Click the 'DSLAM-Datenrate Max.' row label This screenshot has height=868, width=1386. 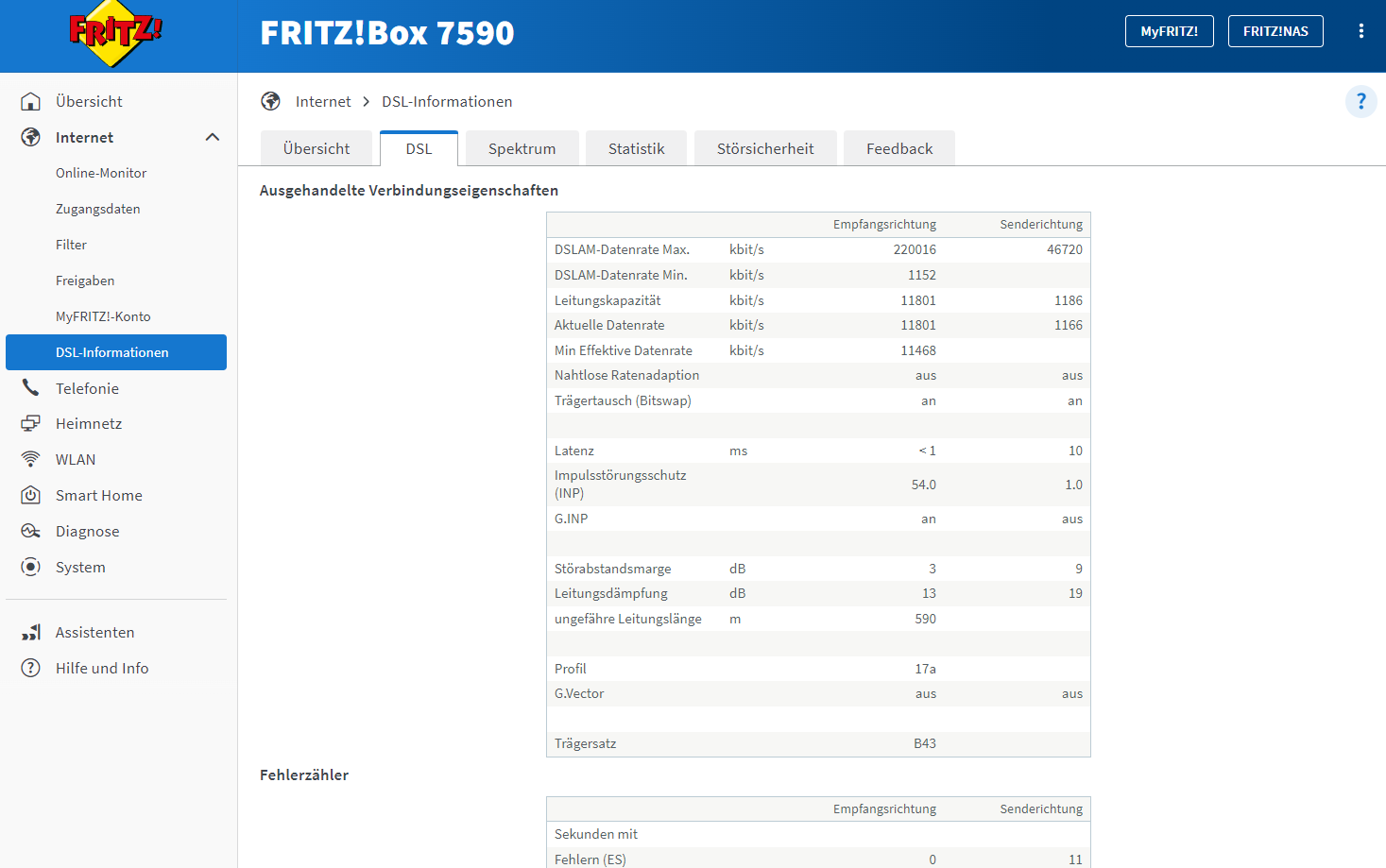pyautogui.click(x=622, y=249)
